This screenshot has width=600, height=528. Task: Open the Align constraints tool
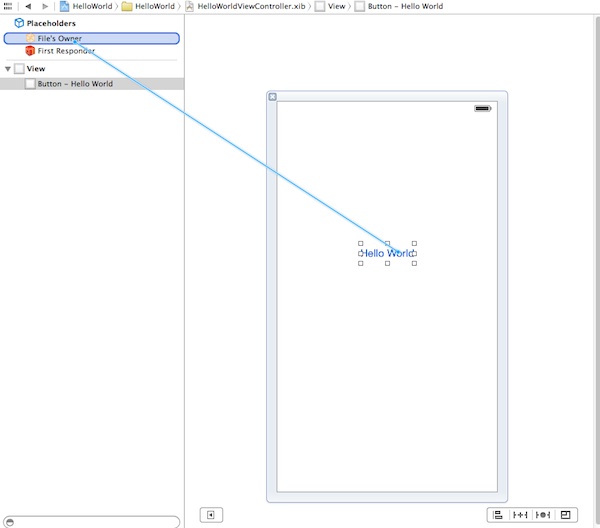[498, 515]
